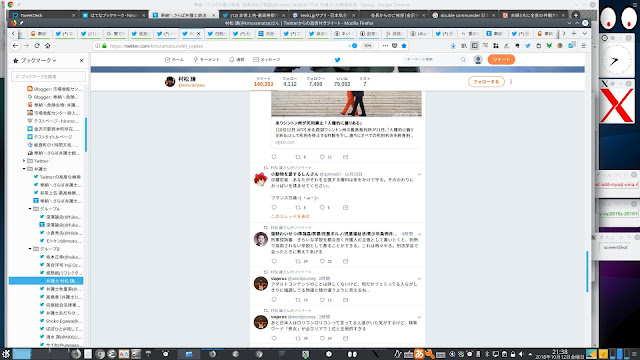Open the モーメント navigation item
The image size is (640, 360).
tap(207, 60)
